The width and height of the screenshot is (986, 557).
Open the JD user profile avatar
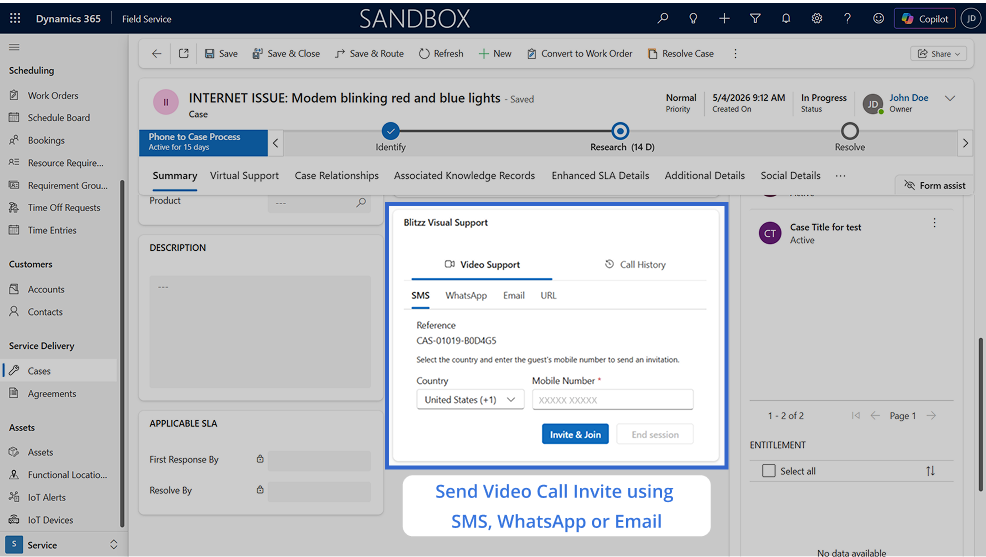click(971, 19)
